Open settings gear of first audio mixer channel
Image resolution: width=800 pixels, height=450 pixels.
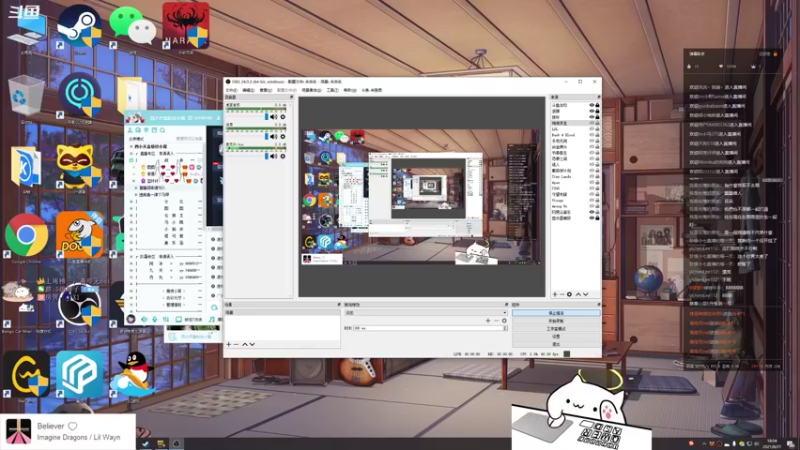[x=283, y=117]
